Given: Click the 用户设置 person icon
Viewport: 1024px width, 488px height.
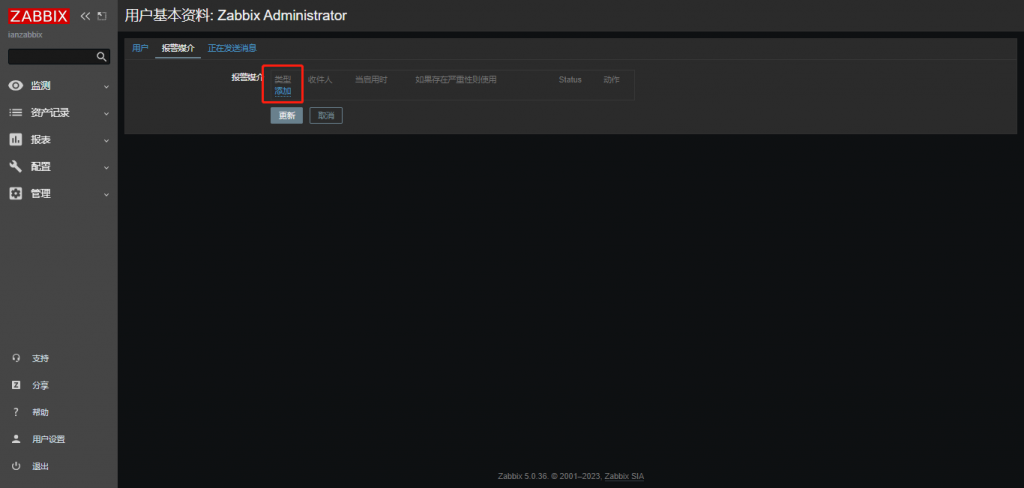Looking at the screenshot, I should pos(16,439).
